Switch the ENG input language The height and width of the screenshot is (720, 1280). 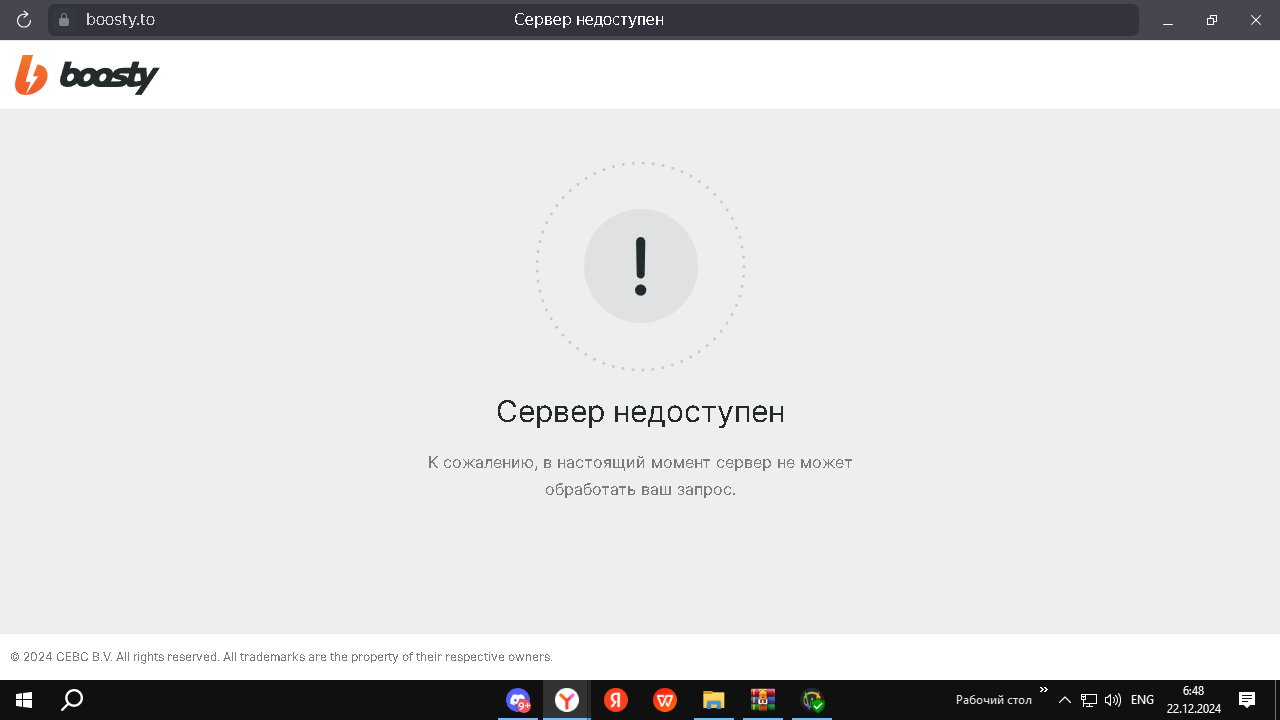coord(1142,700)
